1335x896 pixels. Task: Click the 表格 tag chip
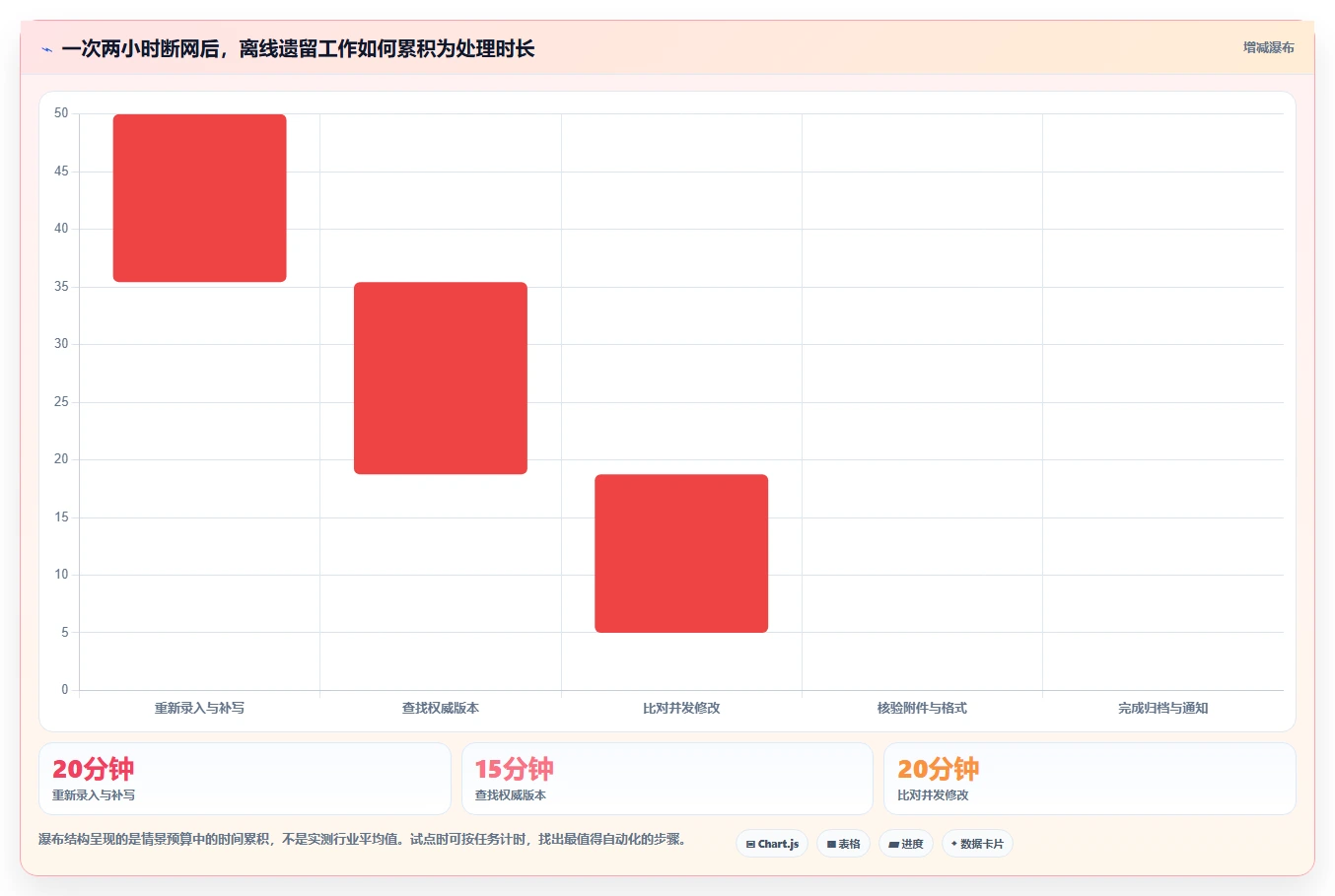[x=843, y=844]
